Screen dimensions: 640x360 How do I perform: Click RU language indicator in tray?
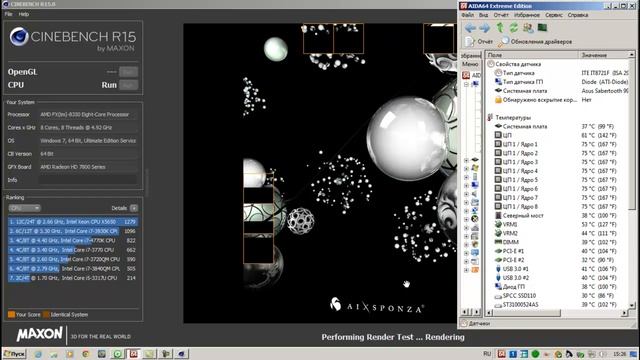487,354
